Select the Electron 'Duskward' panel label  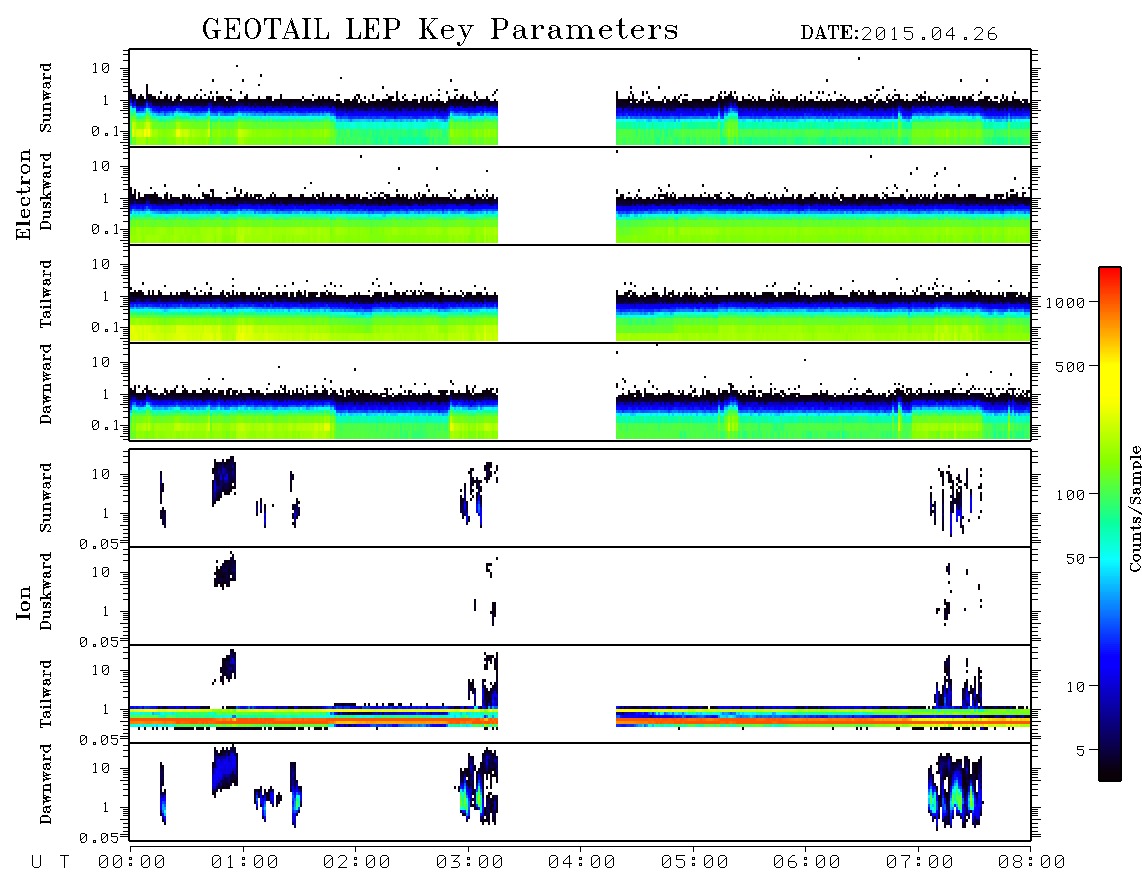coord(46,191)
